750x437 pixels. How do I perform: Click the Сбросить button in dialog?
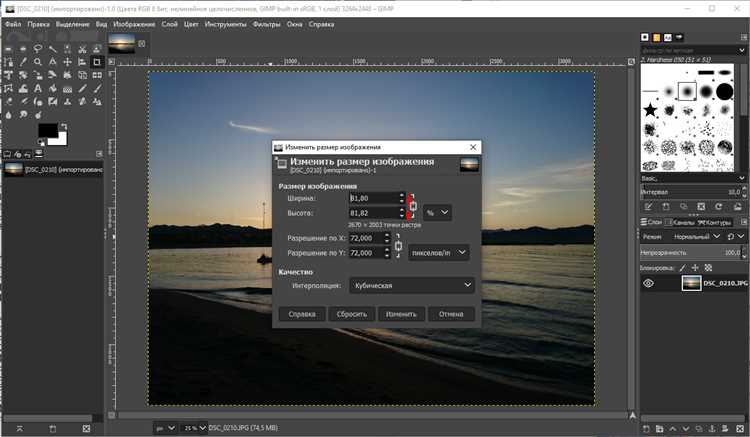pos(351,314)
